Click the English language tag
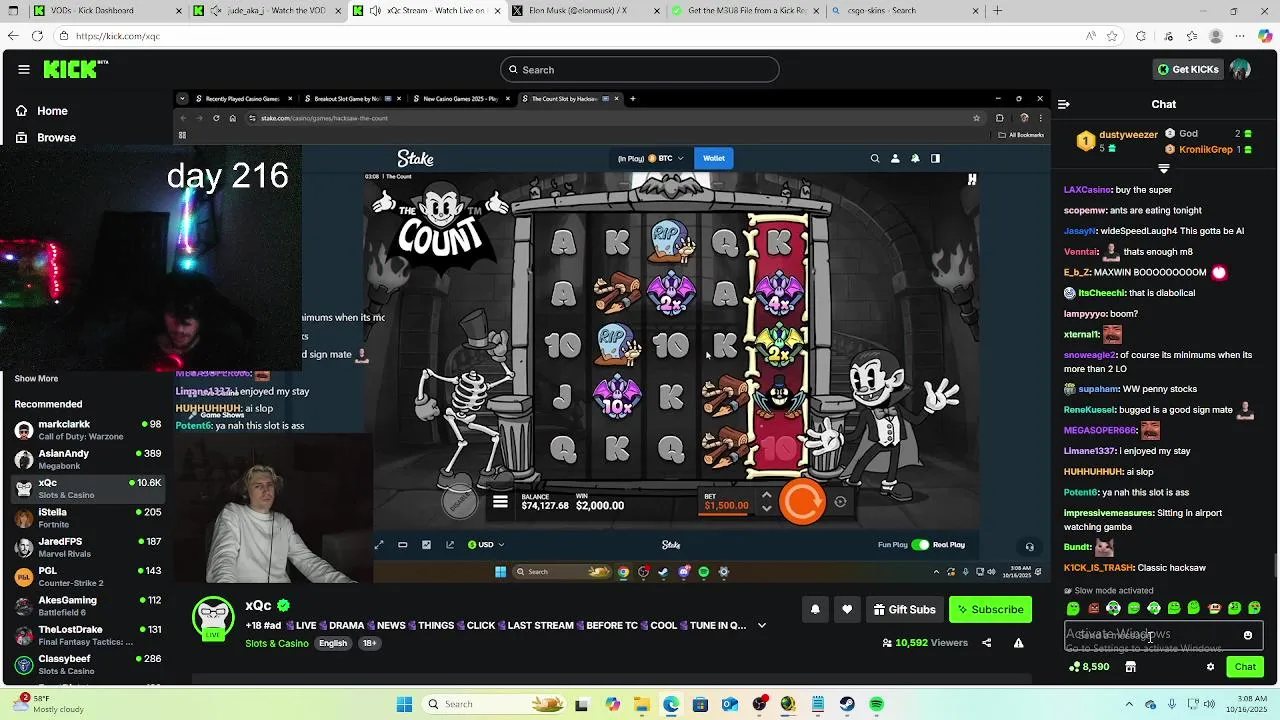Screen dimensions: 1280x720 coord(333,643)
